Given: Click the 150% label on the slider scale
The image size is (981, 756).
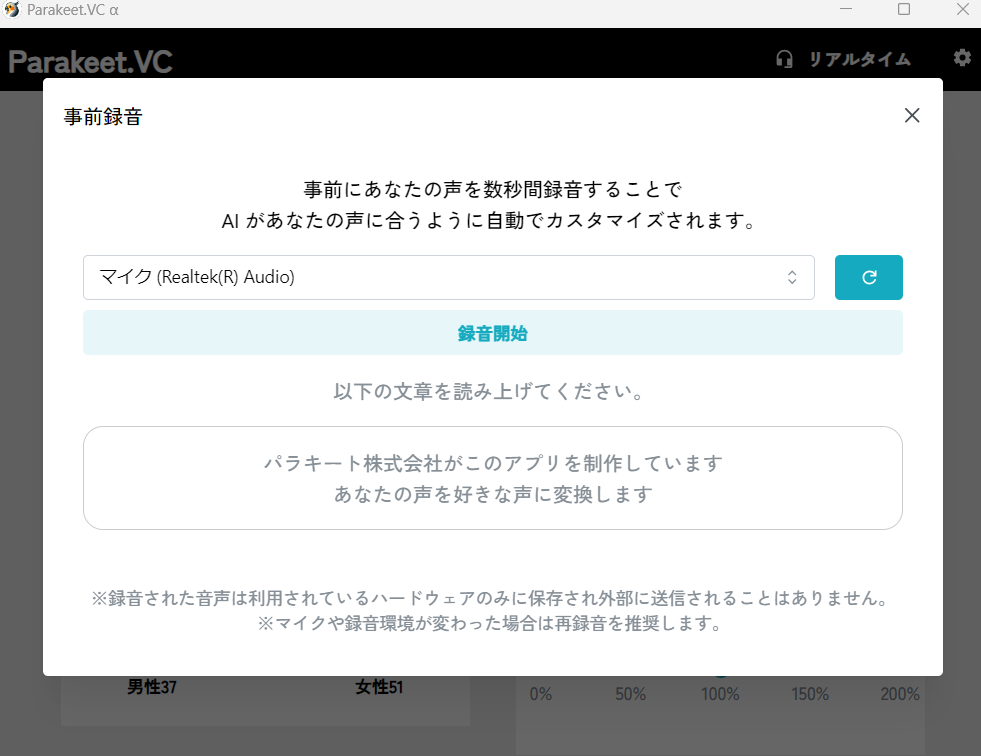Looking at the screenshot, I should point(810,694).
